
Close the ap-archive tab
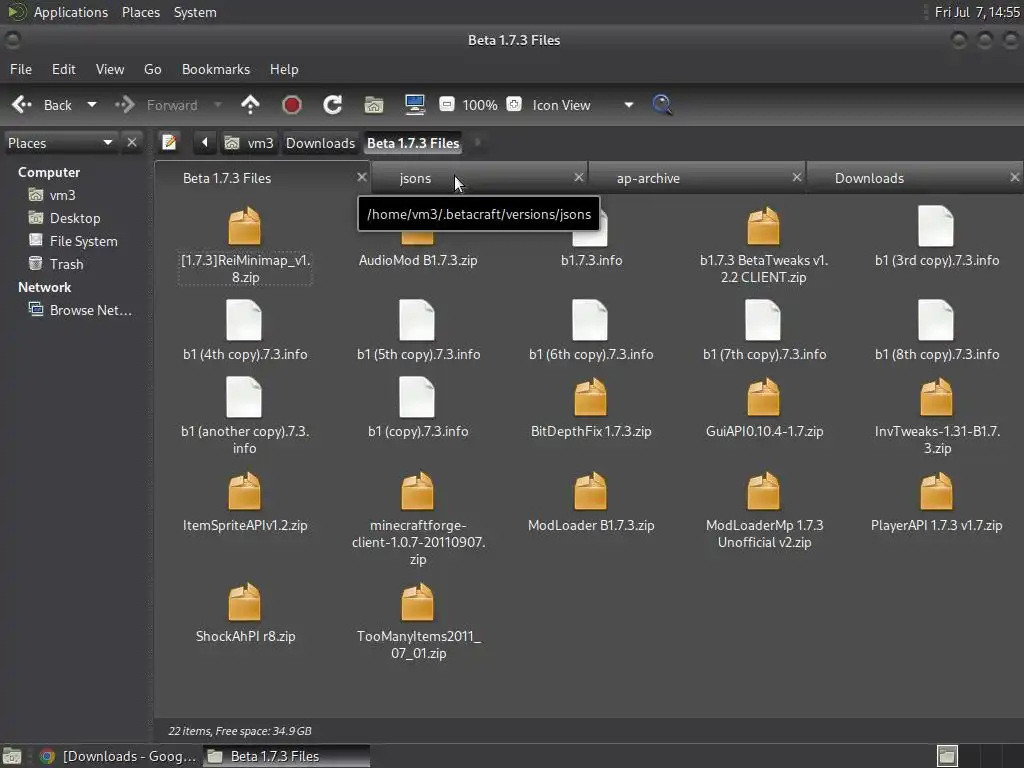click(797, 177)
